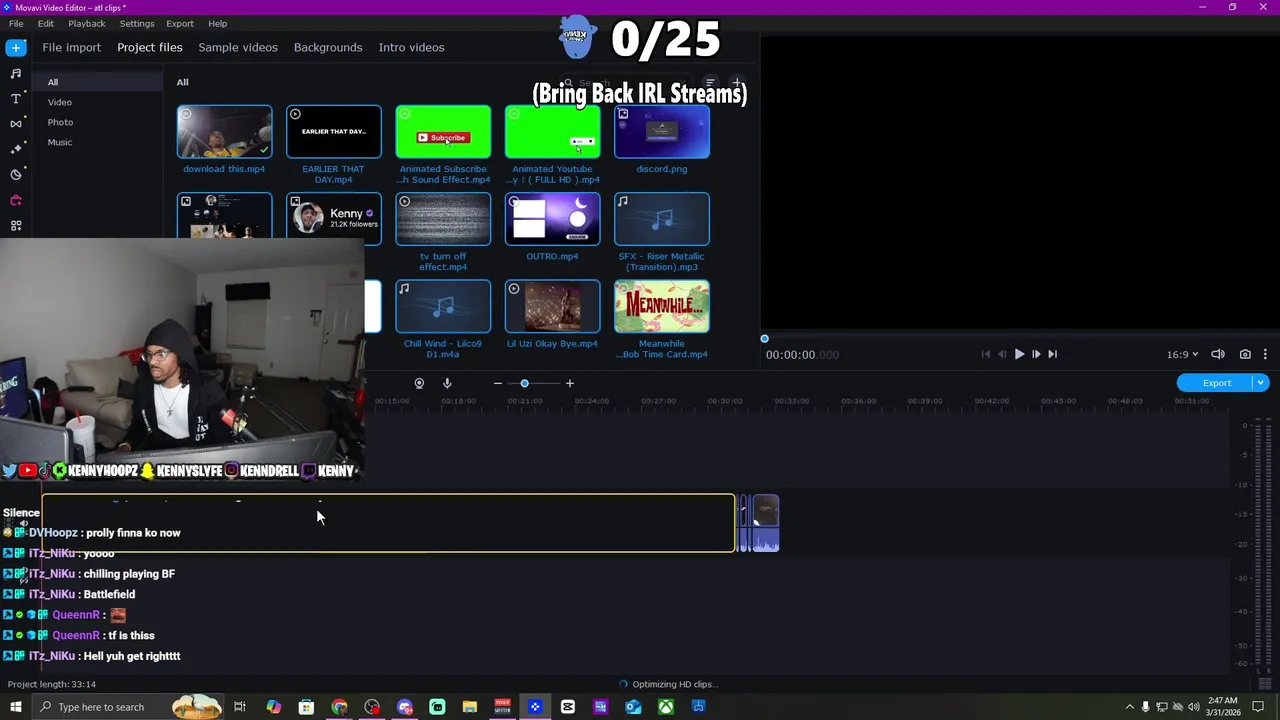Select SFX Riser Metallic Transition.mp3 file

click(x=662, y=219)
